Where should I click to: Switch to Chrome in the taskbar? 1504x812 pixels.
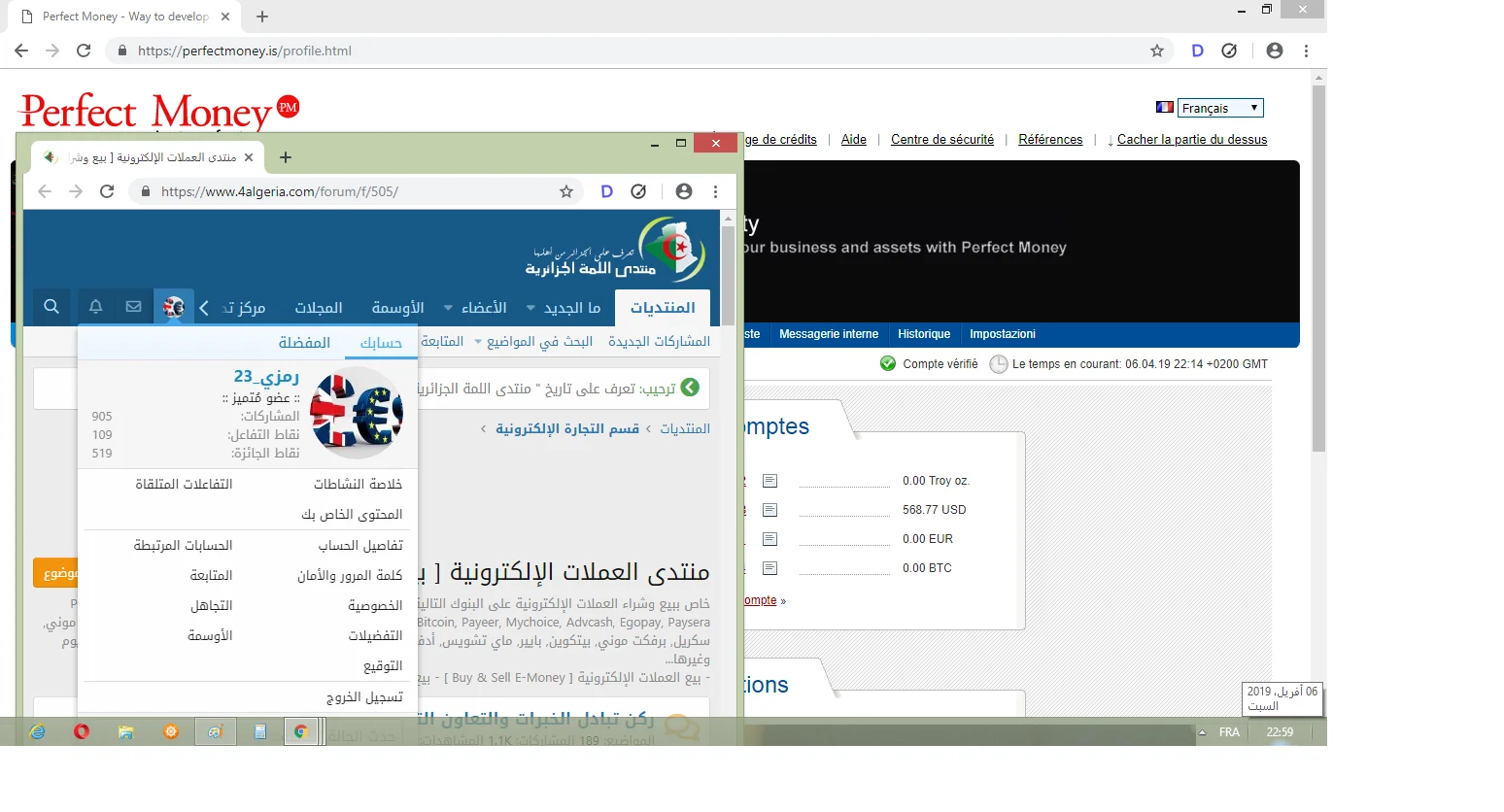(x=301, y=731)
